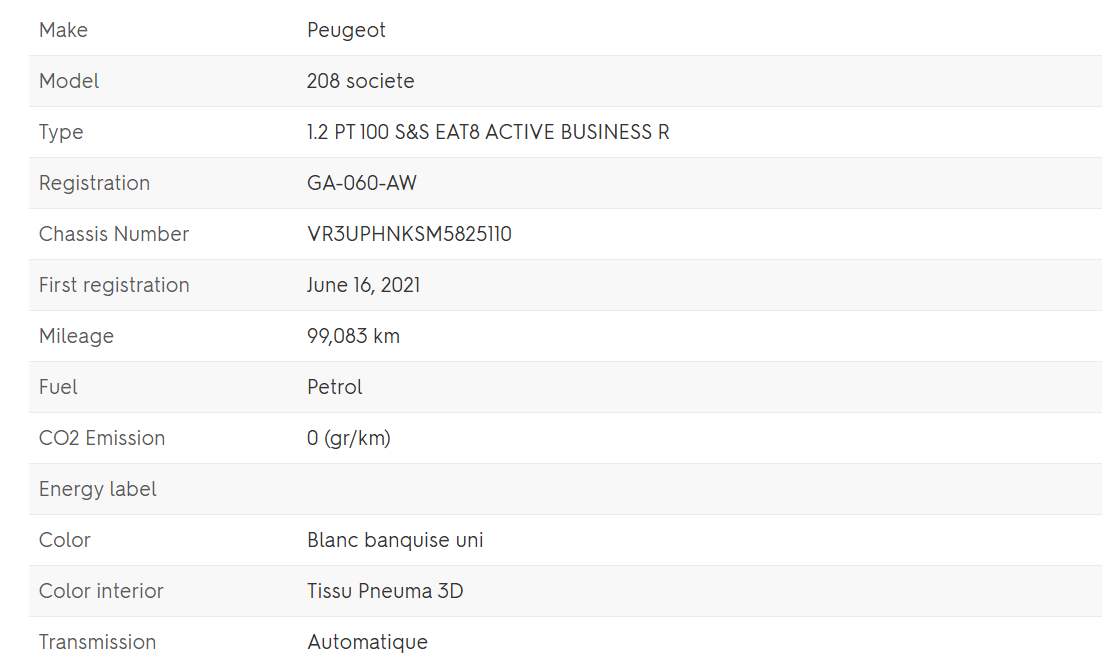Click the Chassis Number label
The width and height of the screenshot is (1105, 663).
pyautogui.click(x=114, y=234)
